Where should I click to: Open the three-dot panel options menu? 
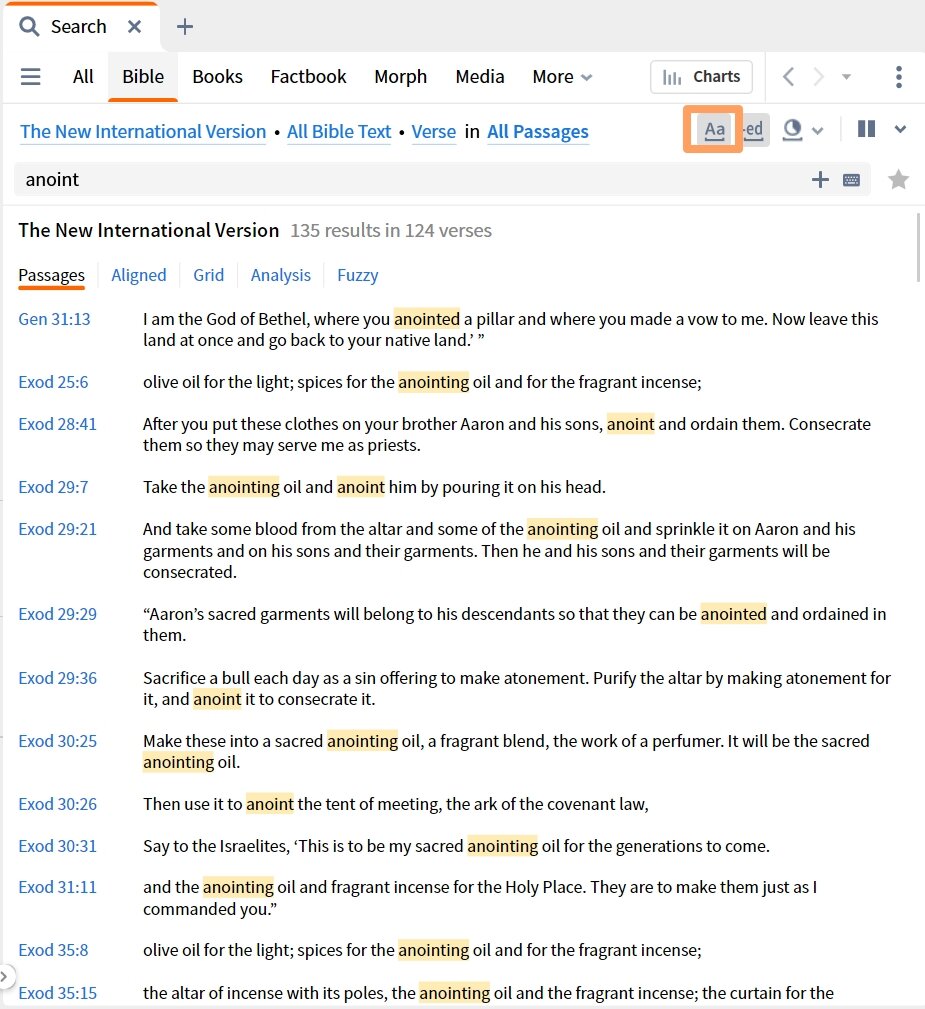click(899, 77)
